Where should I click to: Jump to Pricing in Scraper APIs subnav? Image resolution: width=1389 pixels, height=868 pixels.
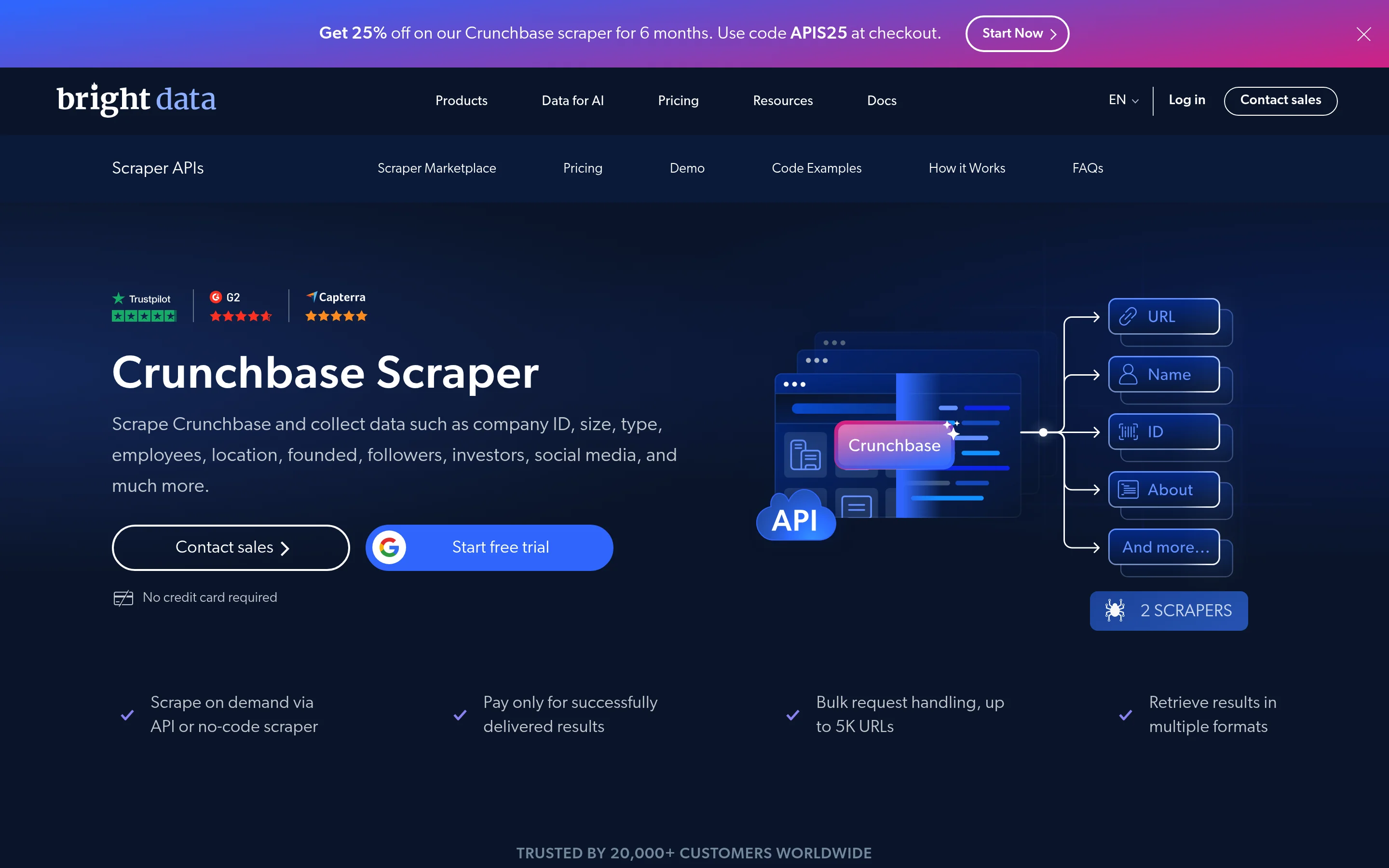pos(583,168)
